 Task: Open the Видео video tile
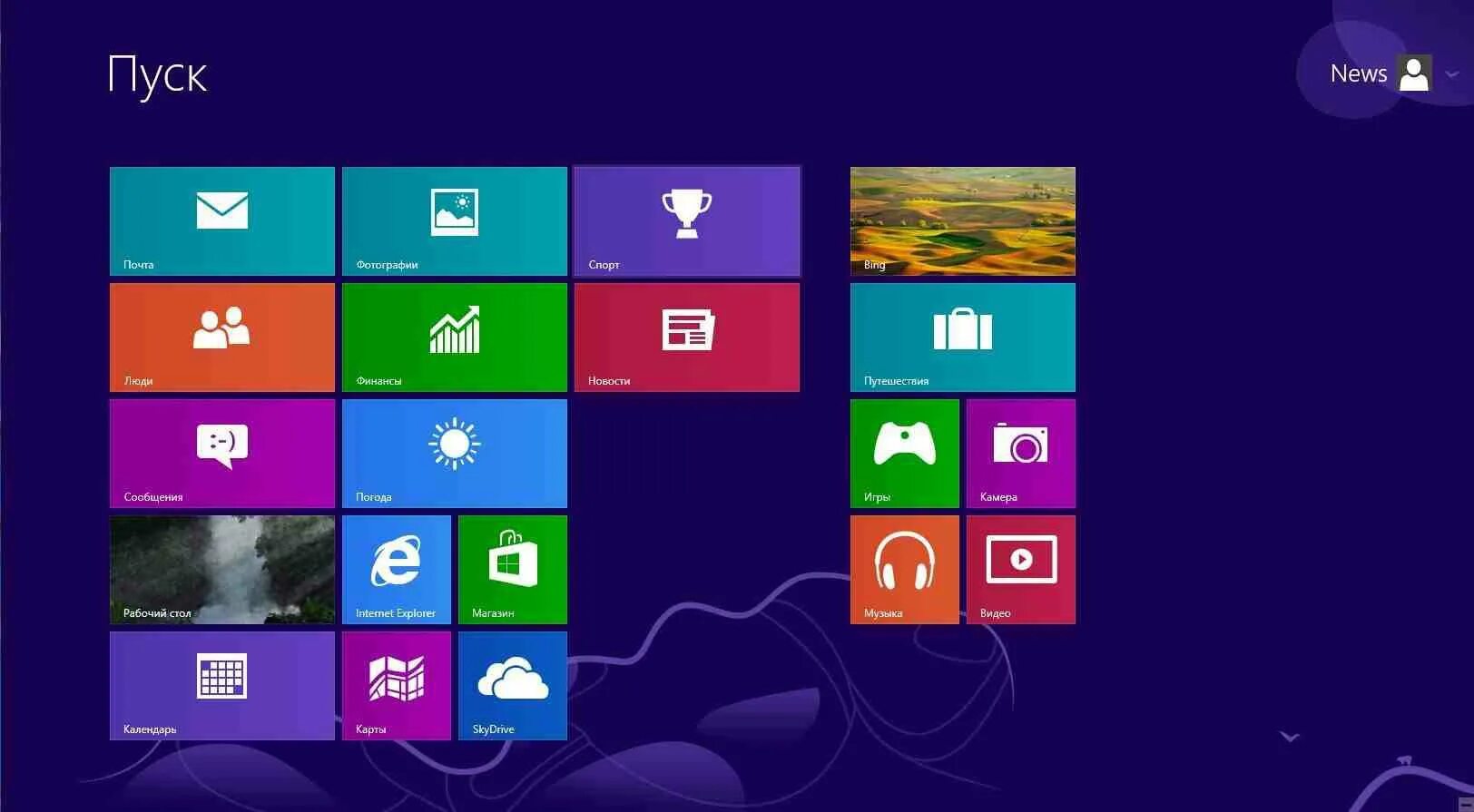click(x=1021, y=570)
